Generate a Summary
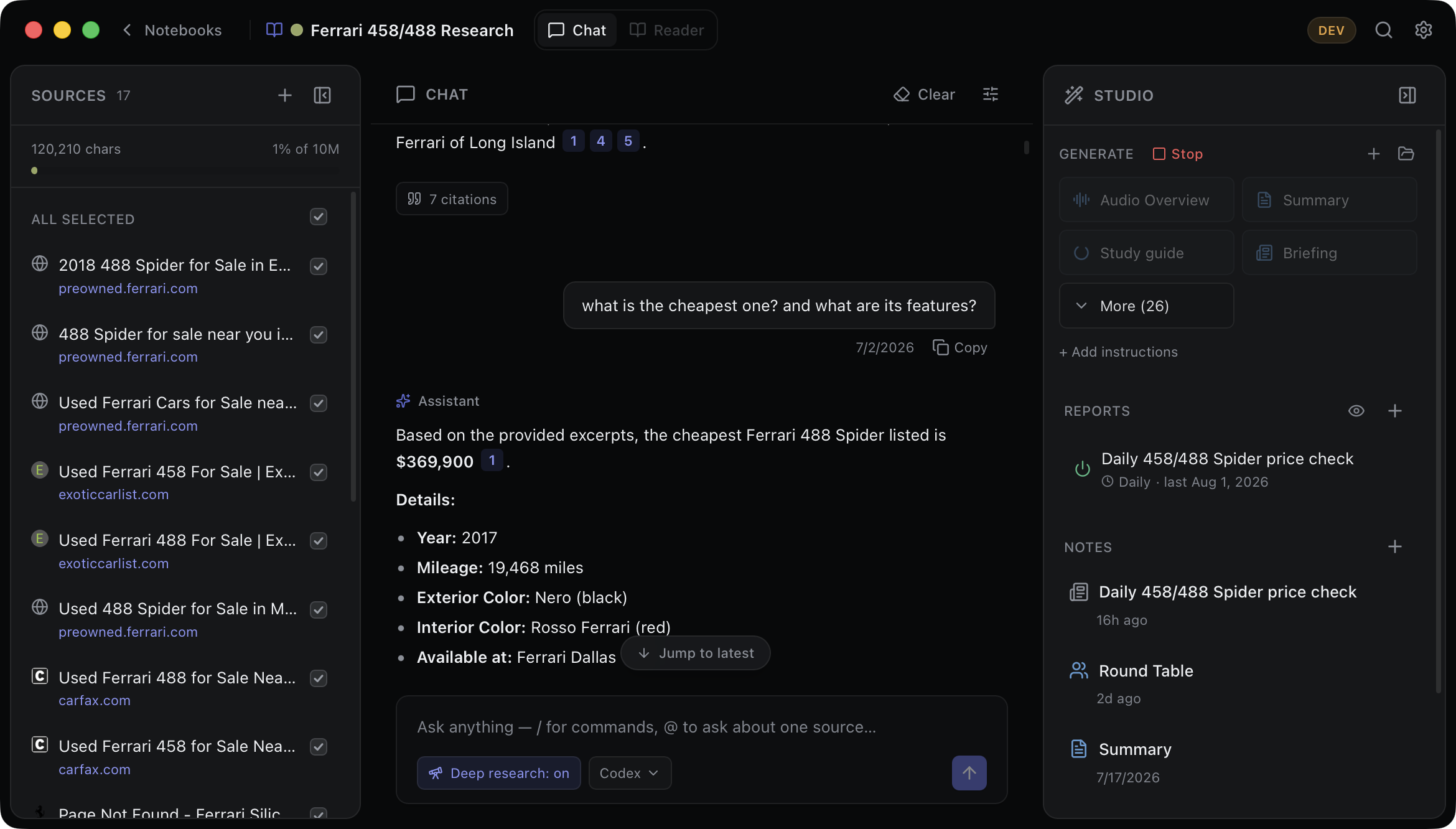This screenshot has height=829, width=1456. (x=1329, y=200)
